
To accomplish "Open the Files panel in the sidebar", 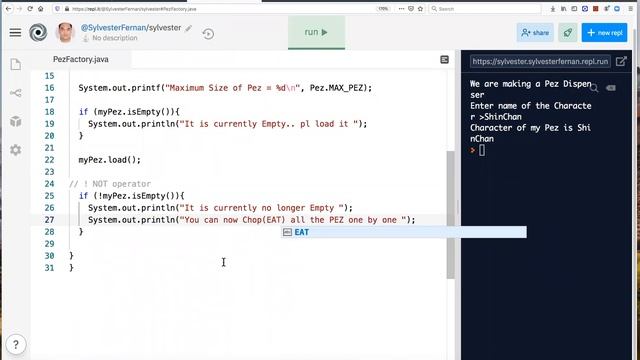I will (16, 64).
